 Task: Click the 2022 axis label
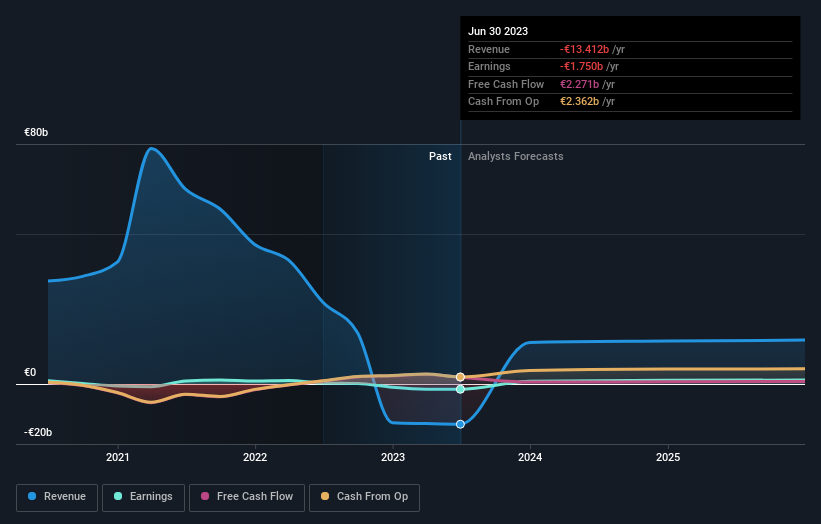(x=255, y=457)
